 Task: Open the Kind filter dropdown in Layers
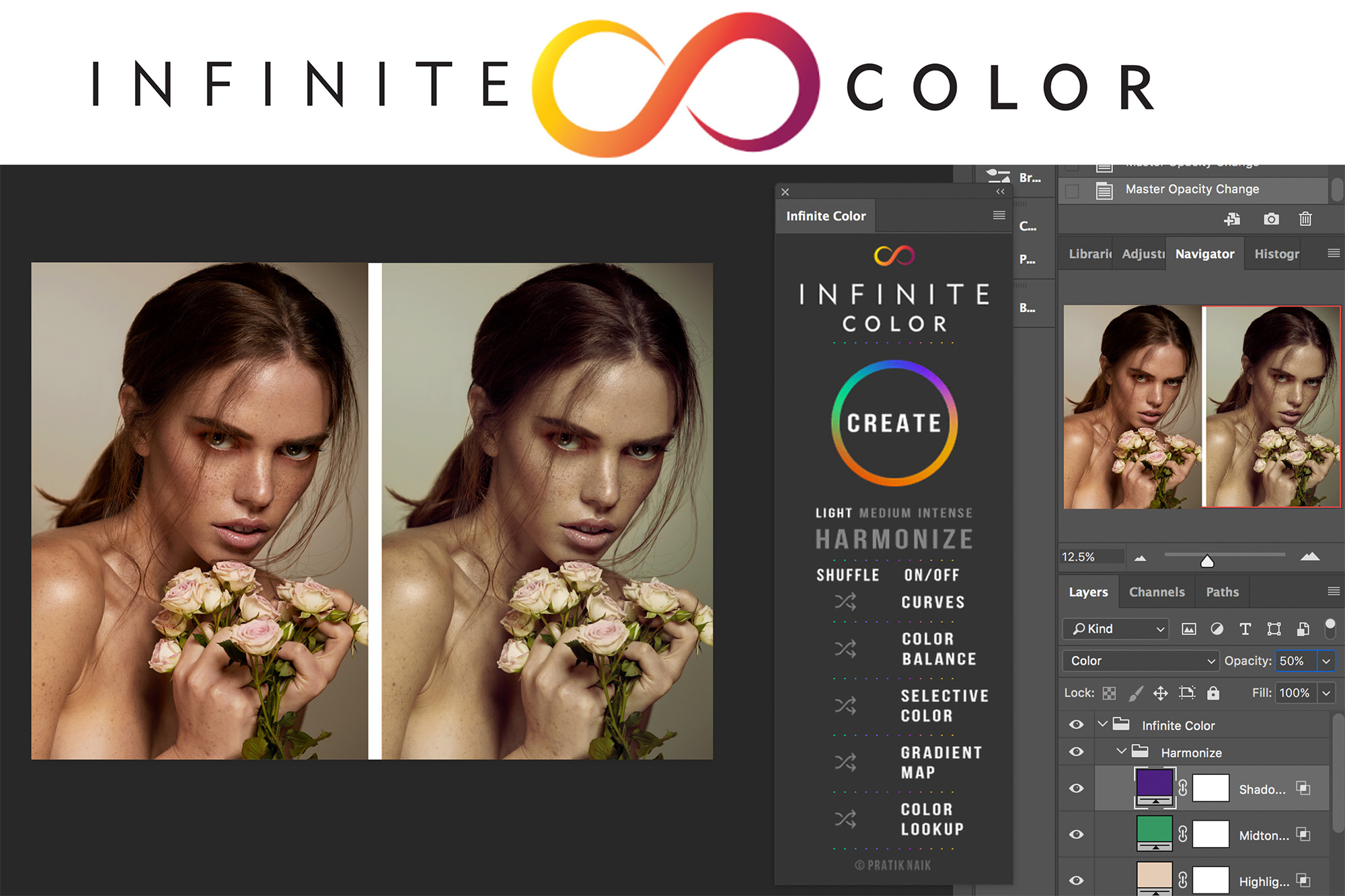(x=1113, y=629)
